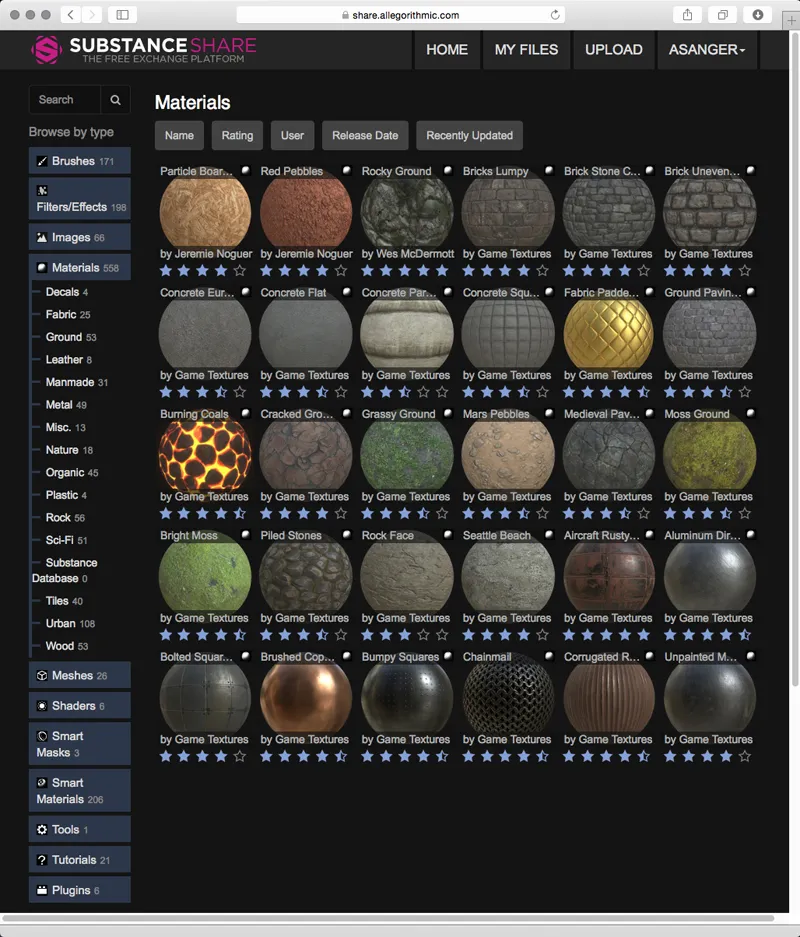Viewport: 800px width, 937px height.
Task: Filter materials by Metal subcategory
Action: tap(66, 405)
